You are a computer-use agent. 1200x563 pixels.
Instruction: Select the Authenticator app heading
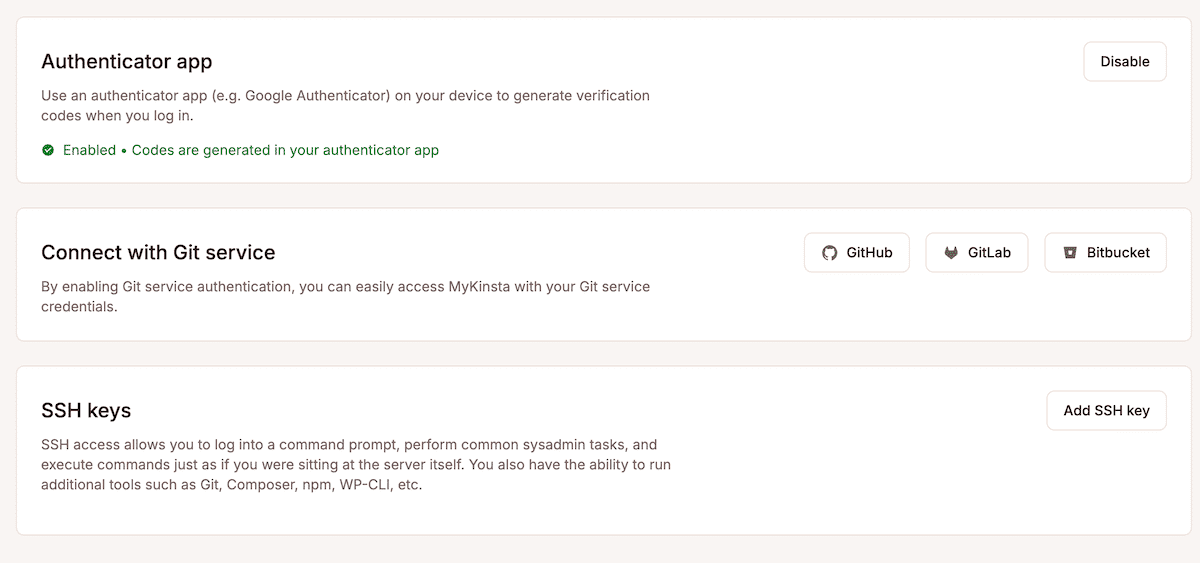point(127,61)
